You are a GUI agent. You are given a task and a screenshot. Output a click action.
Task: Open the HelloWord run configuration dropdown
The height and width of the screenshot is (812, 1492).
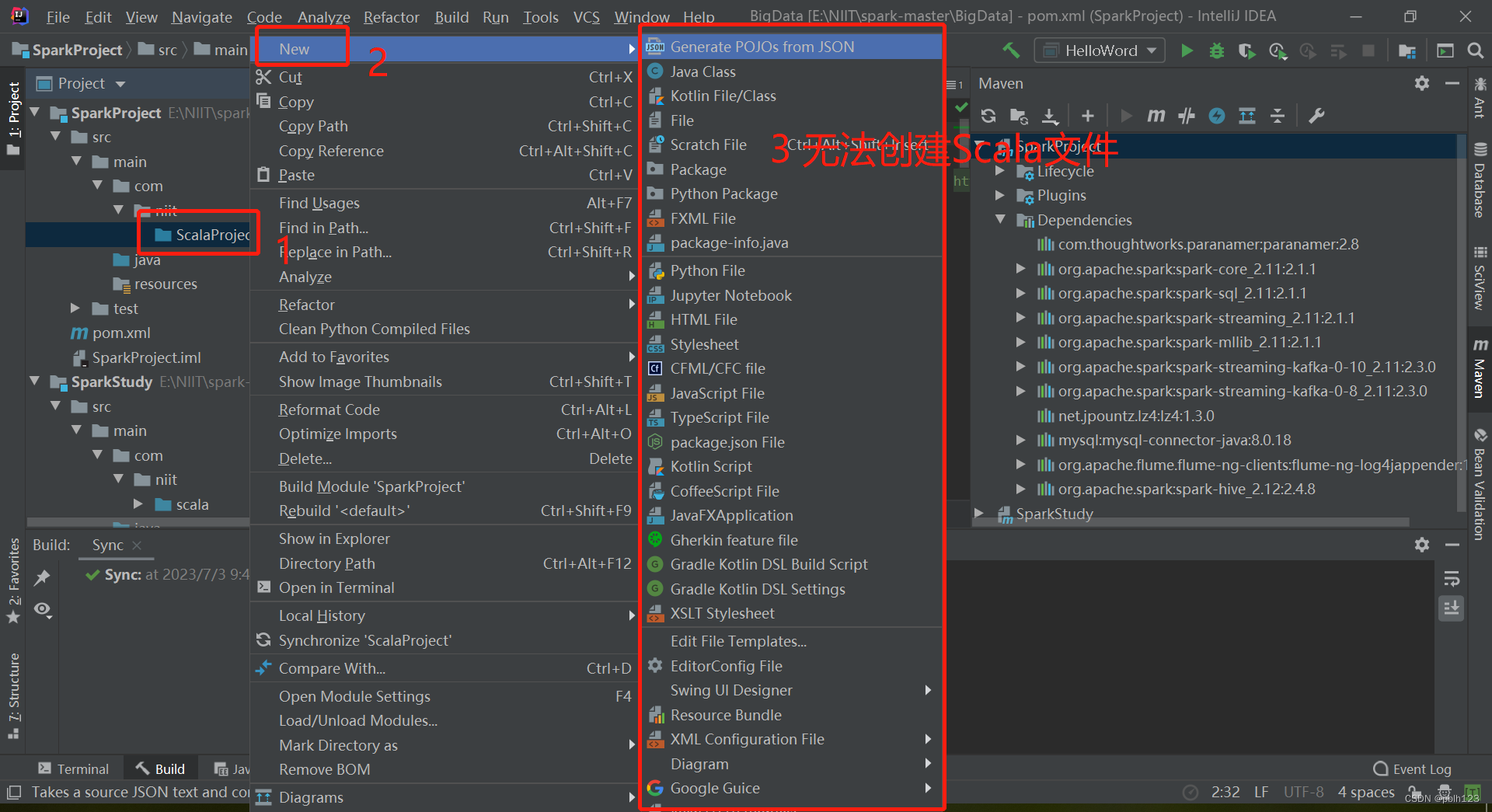point(1100,51)
